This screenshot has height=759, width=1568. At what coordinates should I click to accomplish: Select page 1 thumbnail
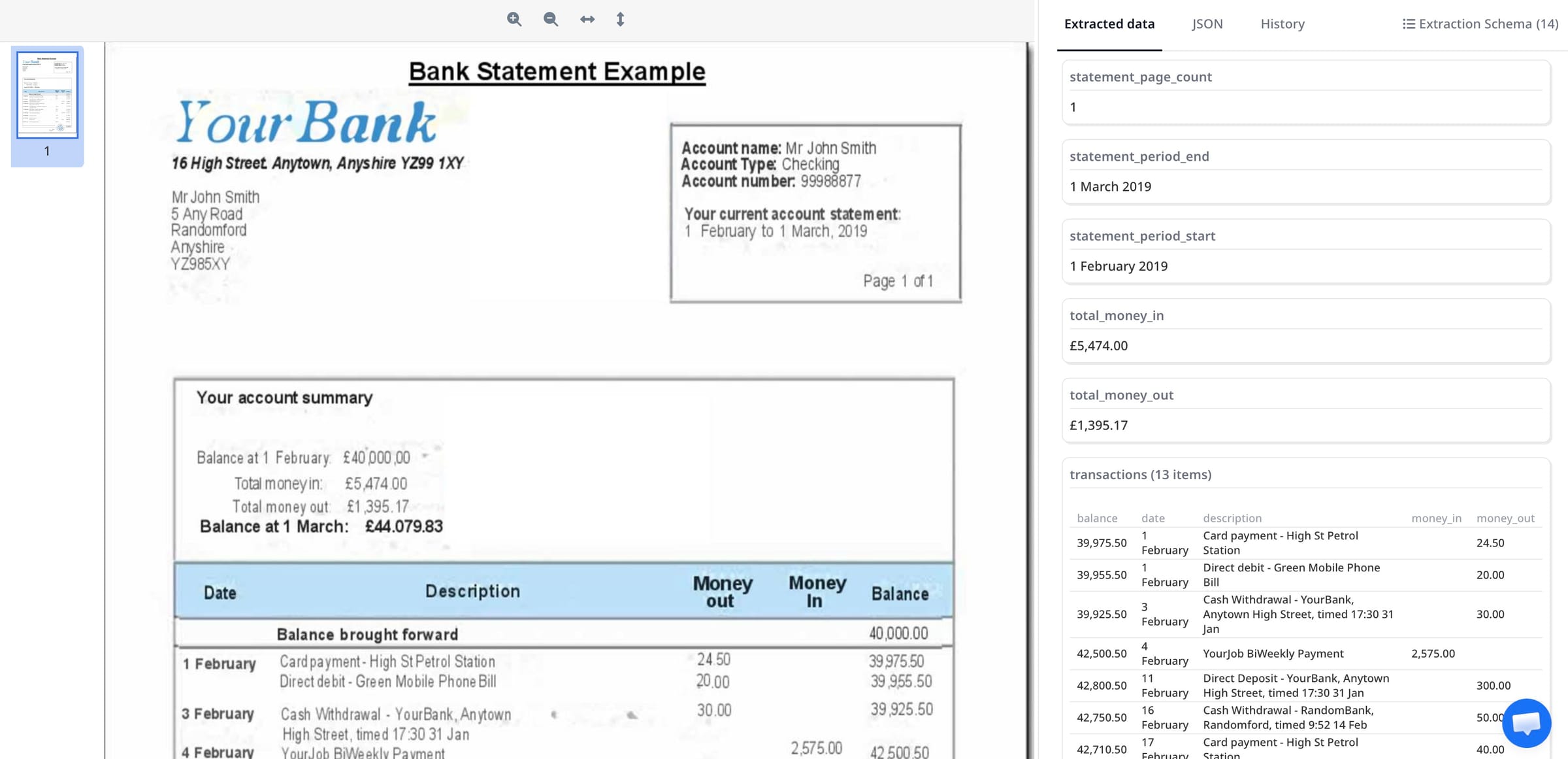coord(47,95)
